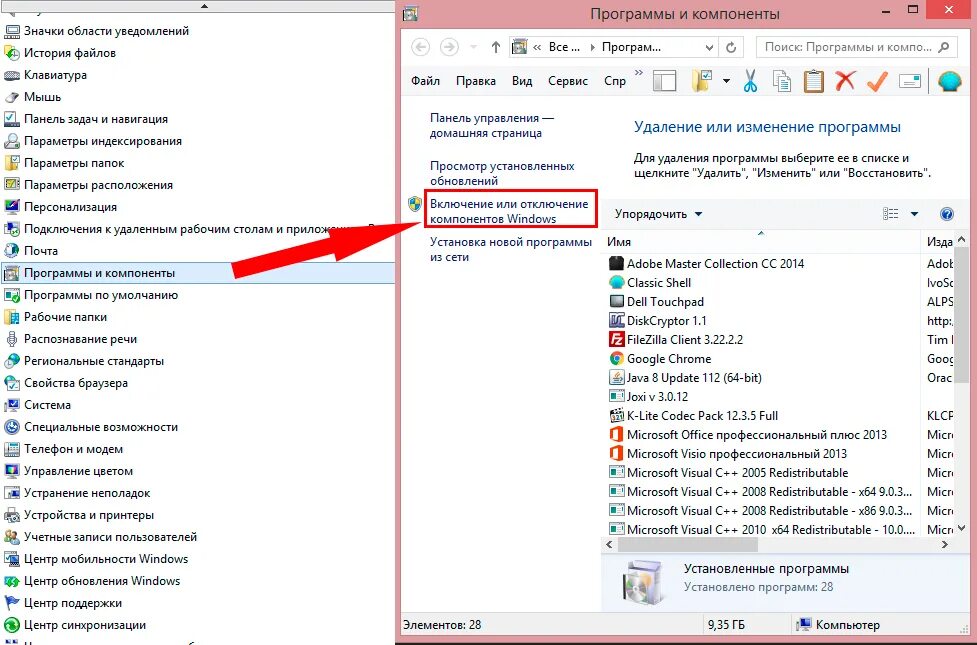Click the Java 8 Update icon
This screenshot has height=645, width=977.
point(616,378)
